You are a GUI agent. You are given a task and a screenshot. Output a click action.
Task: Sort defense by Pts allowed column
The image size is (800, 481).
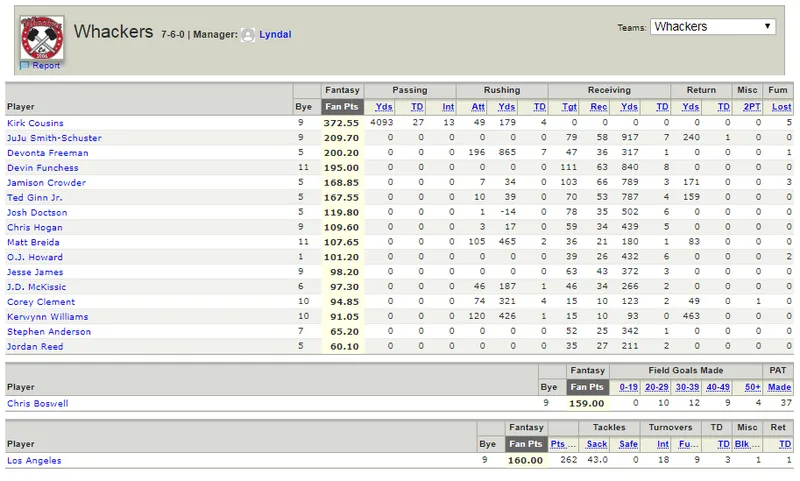[563, 444]
